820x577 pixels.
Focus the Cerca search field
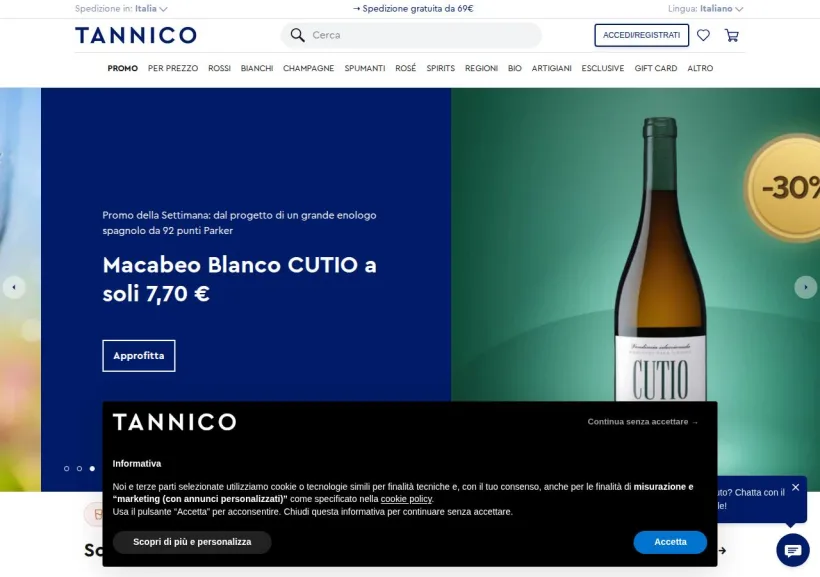(x=411, y=35)
